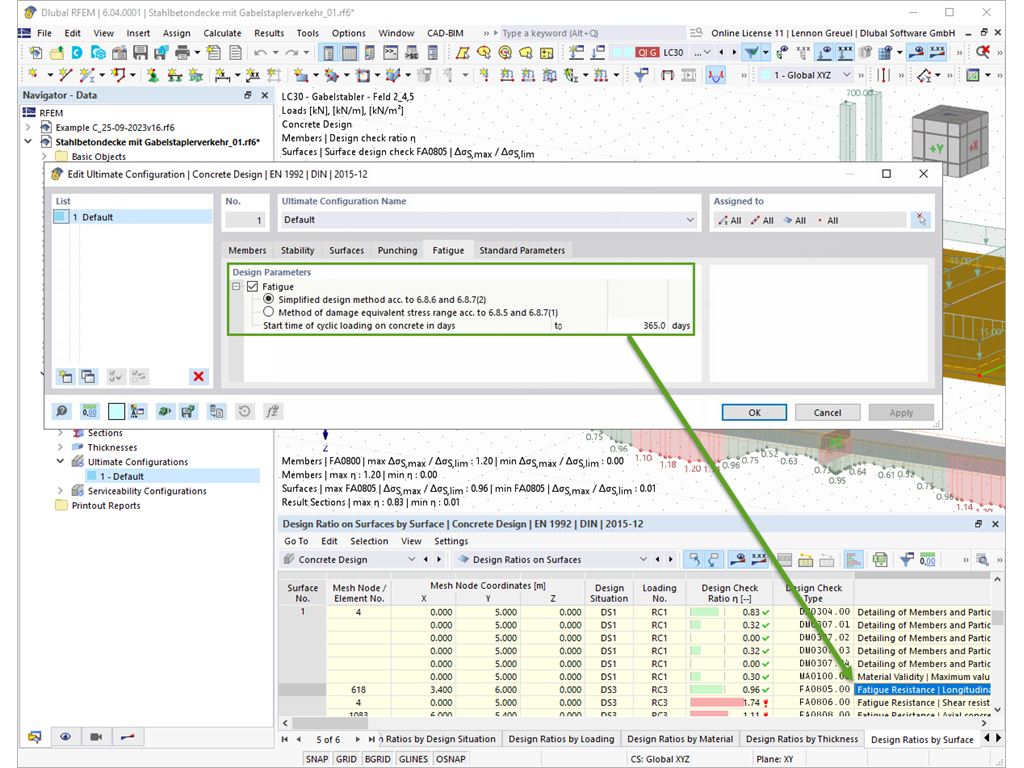The image size is (1024, 768).
Task: Delete selected configuration with red X
Action: pos(199,376)
